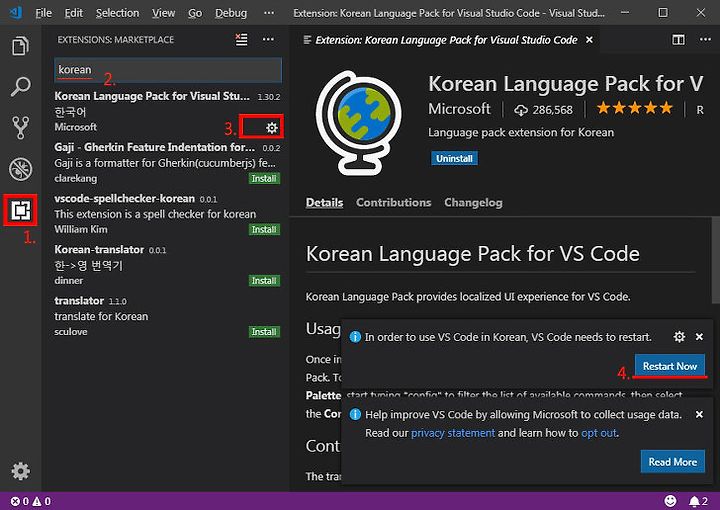Open editor more actions ellipsis
720x510 pixels.
pos(705,39)
